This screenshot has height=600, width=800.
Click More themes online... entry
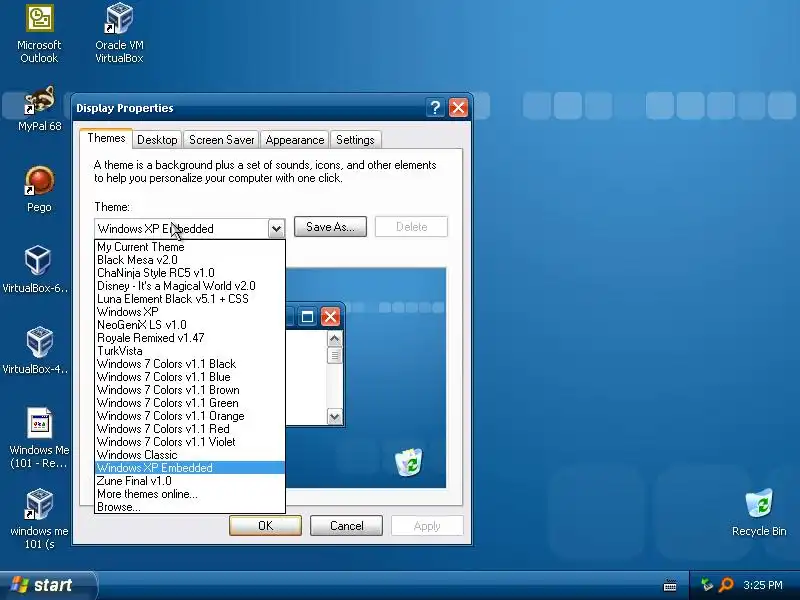tap(190, 494)
